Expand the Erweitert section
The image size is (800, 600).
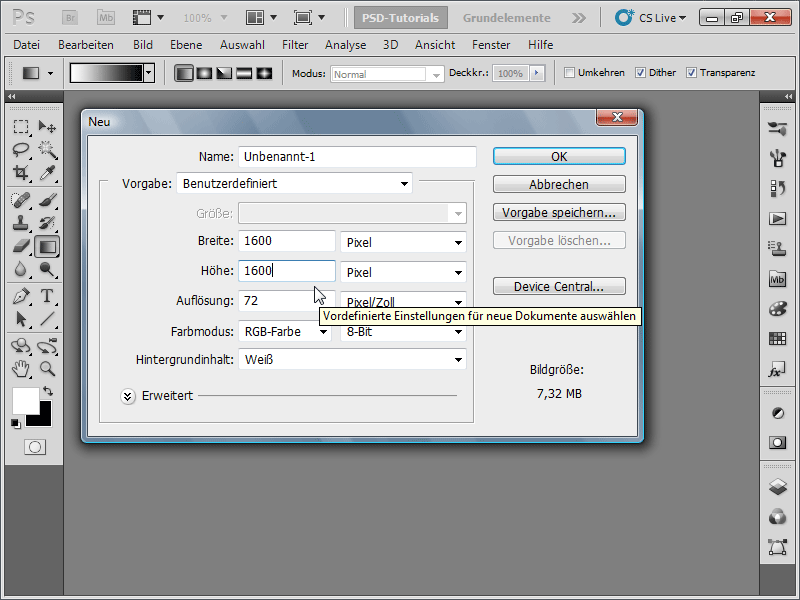tap(128, 396)
